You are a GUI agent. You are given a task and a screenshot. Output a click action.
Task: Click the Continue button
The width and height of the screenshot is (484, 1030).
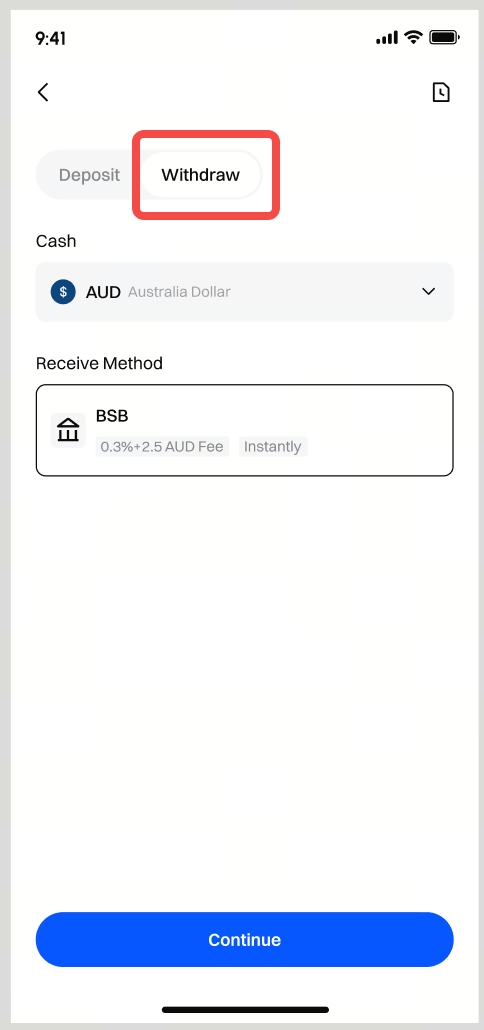(244, 939)
